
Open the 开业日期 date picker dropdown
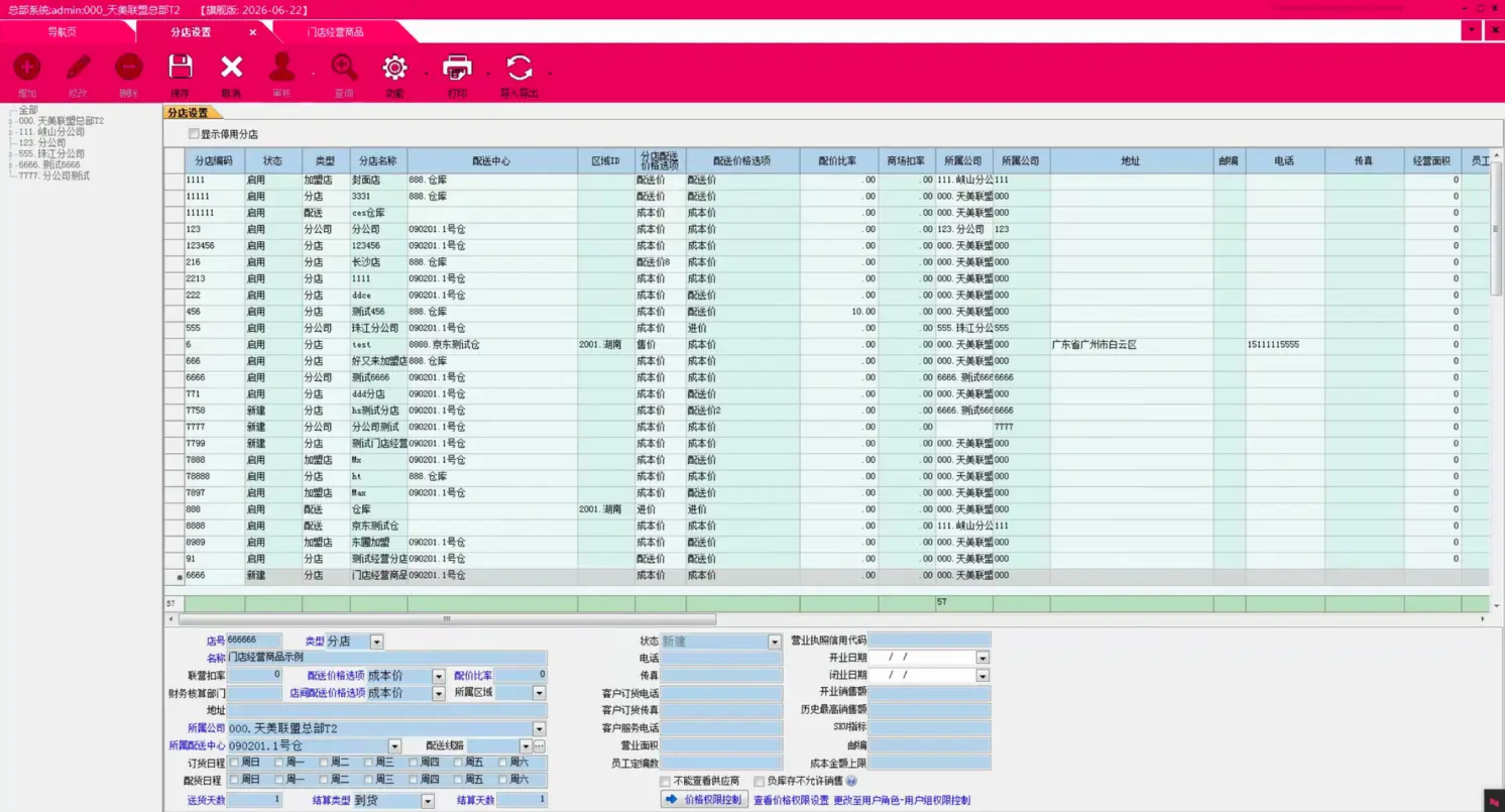pyautogui.click(x=983, y=658)
